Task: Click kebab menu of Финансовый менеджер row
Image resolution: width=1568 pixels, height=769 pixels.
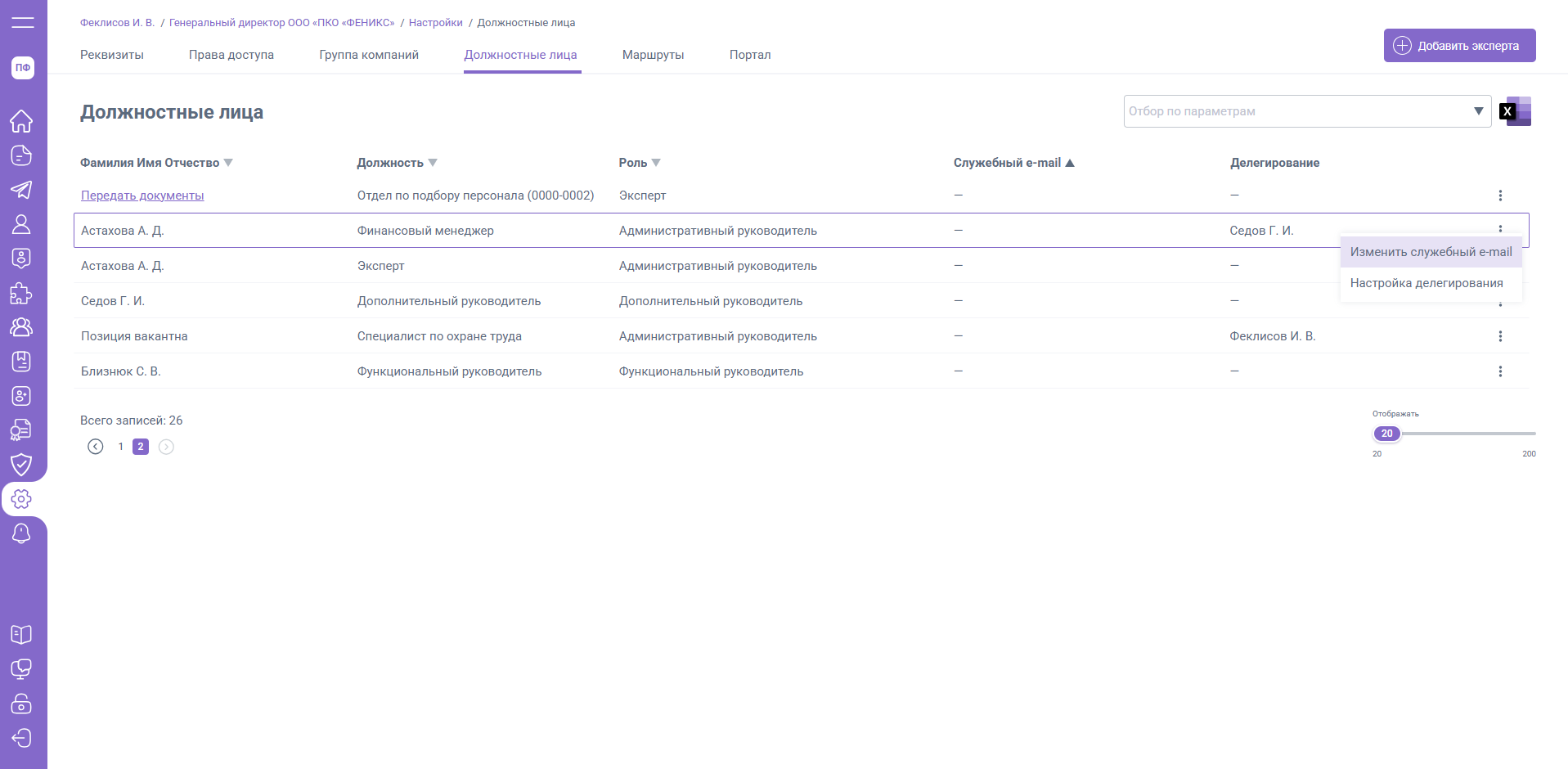Action: coord(1500,229)
